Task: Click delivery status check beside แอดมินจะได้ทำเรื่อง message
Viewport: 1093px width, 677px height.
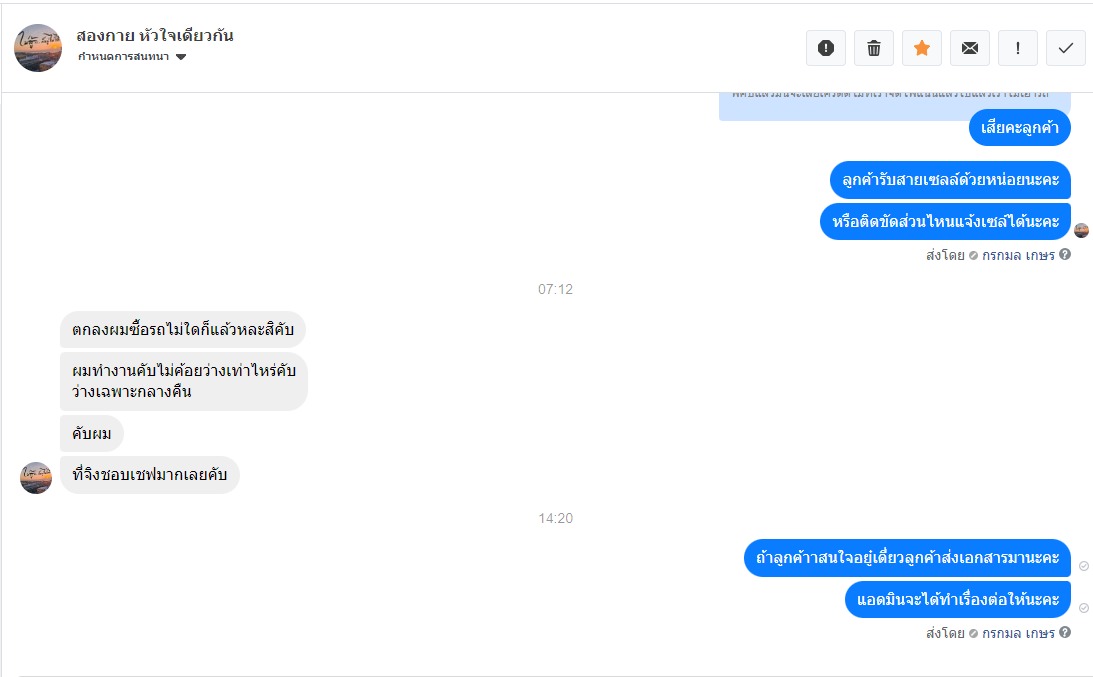Action: click(x=1084, y=608)
